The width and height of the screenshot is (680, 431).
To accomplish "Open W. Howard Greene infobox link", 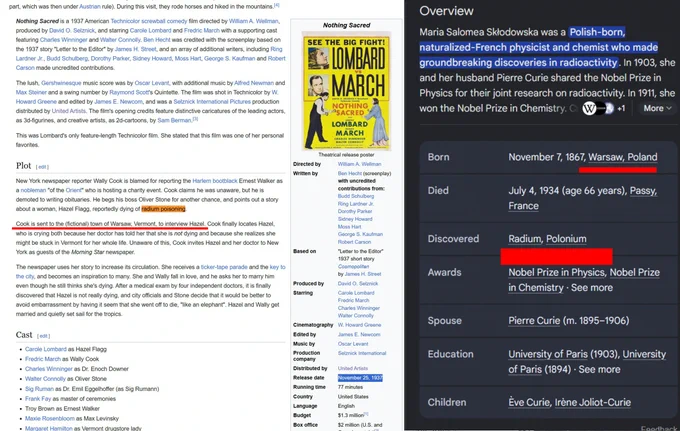I will pyautogui.click(x=360, y=325).
